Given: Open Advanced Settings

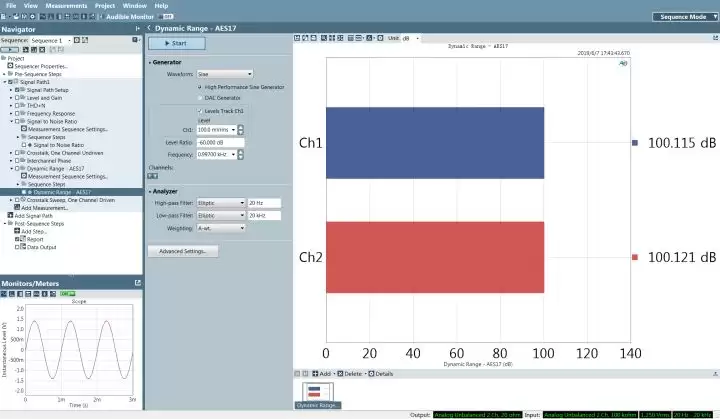Looking at the screenshot, I should click(x=183, y=251).
